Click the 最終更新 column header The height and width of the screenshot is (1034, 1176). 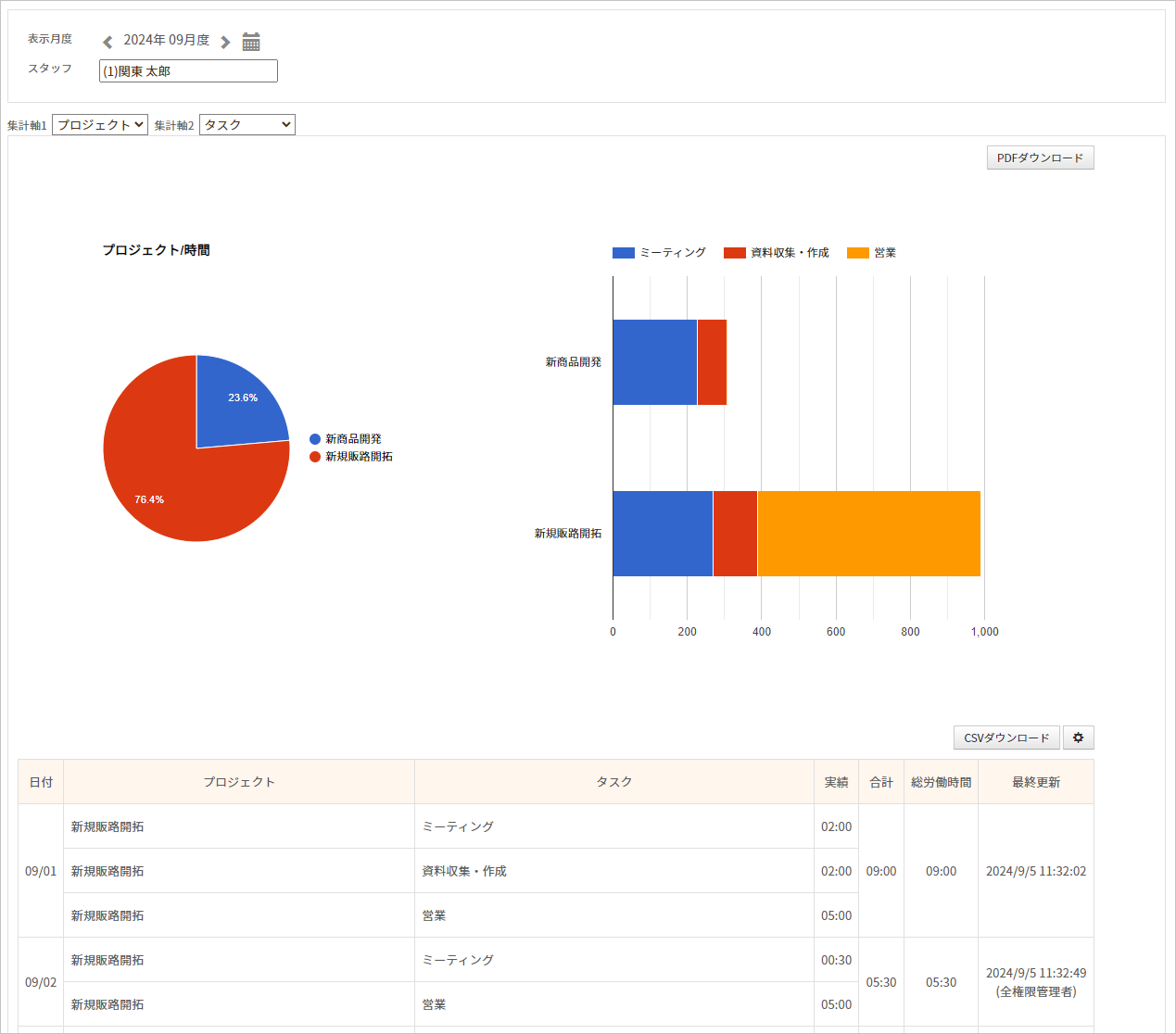coord(1035,782)
